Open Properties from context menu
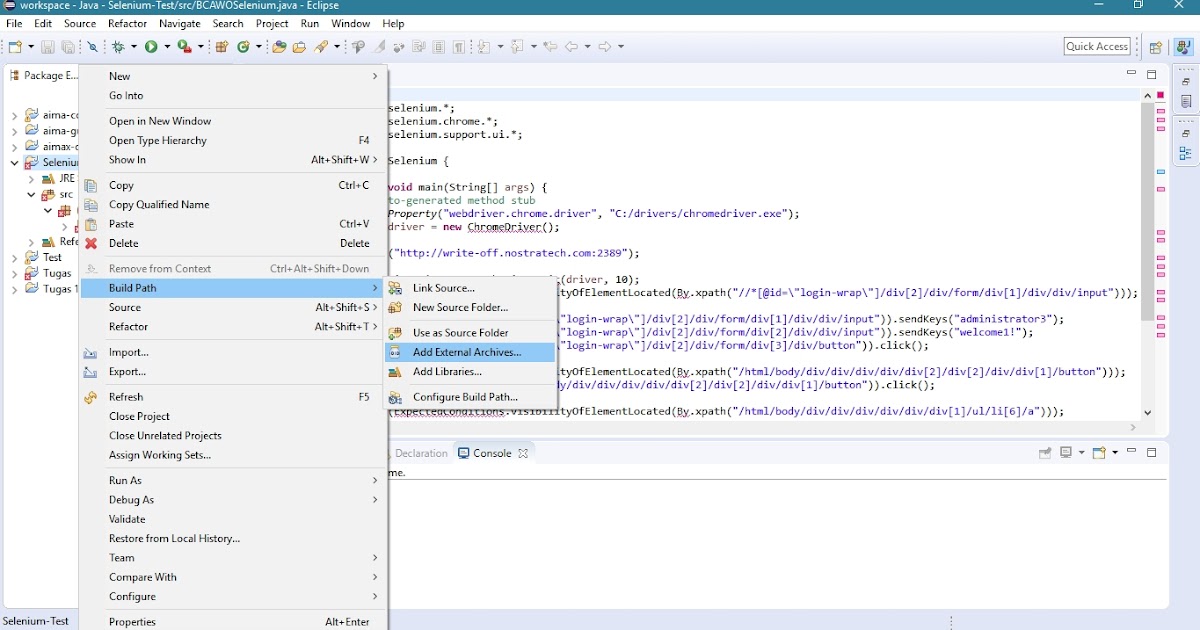This screenshot has height=630, width=1200. [x=232, y=622]
